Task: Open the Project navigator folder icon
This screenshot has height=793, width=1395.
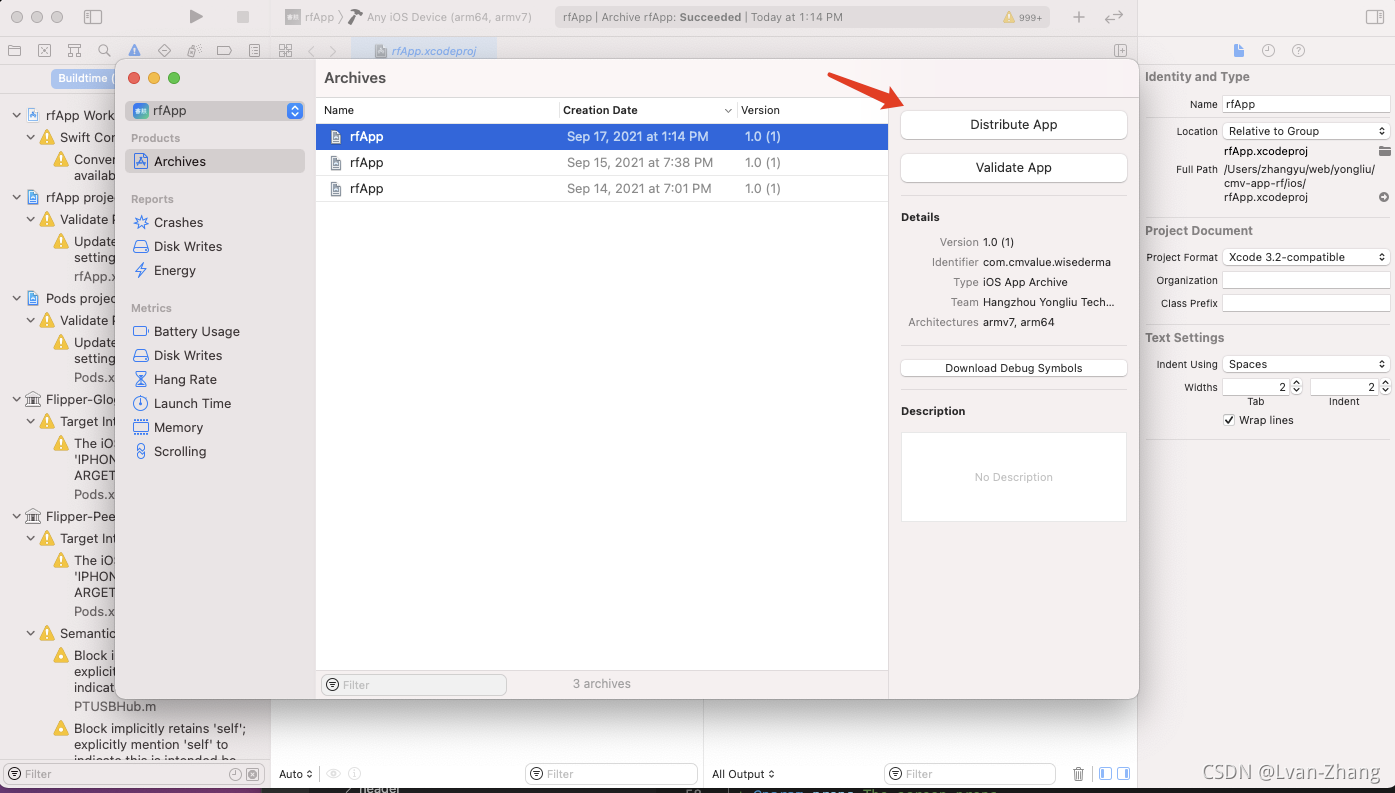Action: click(x=14, y=50)
